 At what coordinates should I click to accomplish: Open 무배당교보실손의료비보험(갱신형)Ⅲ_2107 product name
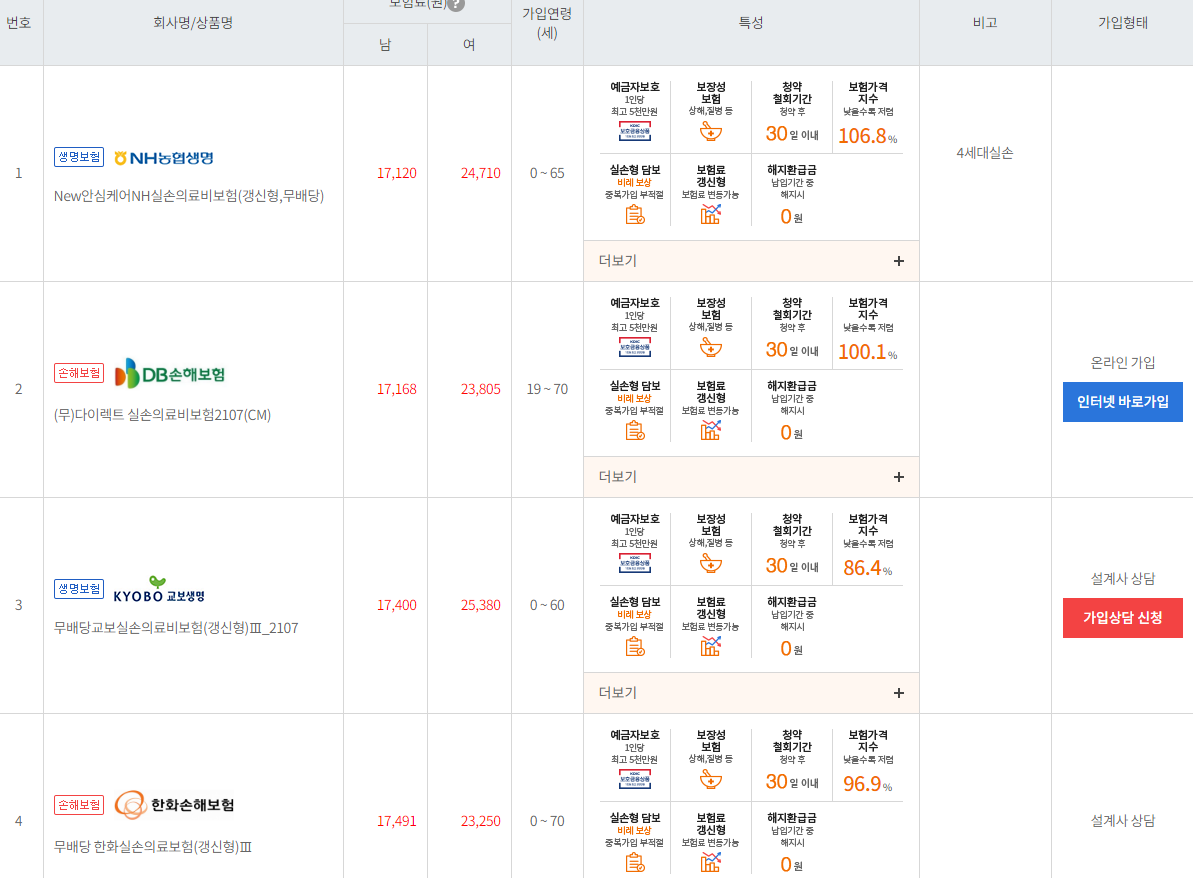(x=176, y=628)
